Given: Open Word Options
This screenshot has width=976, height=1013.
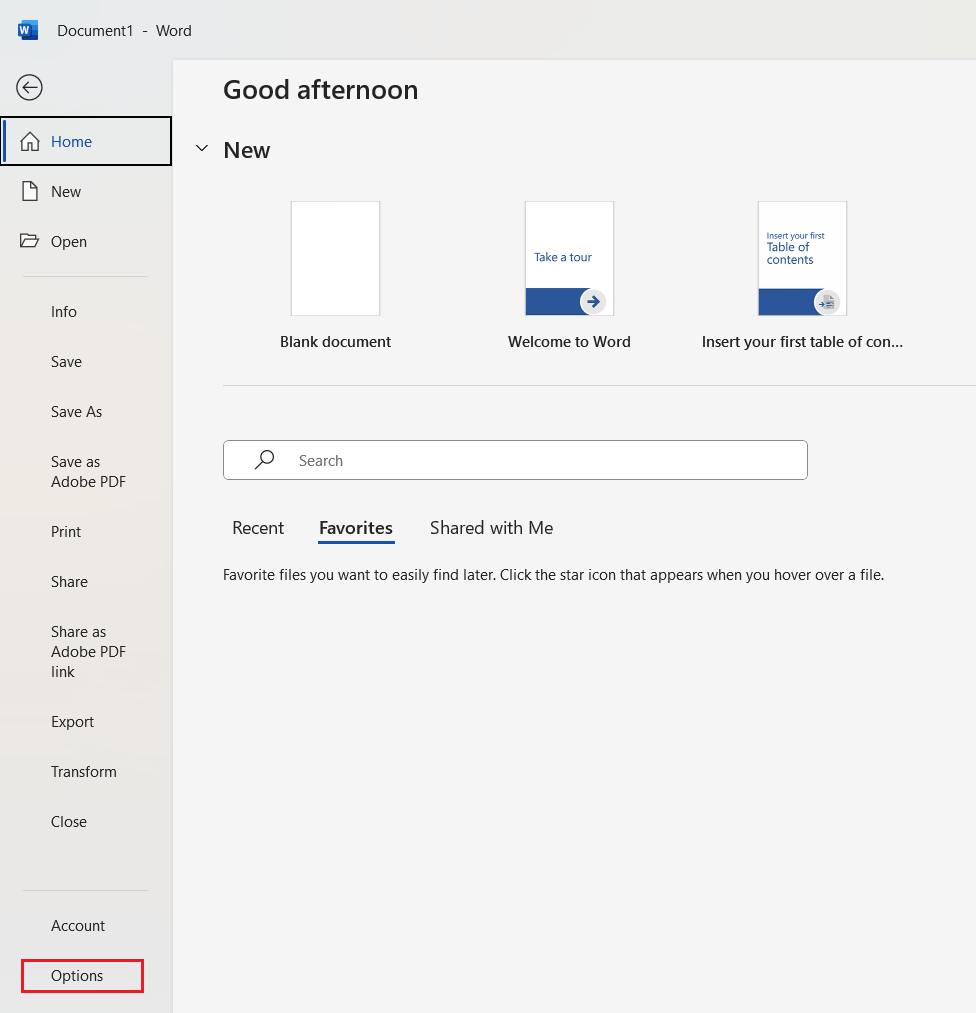Looking at the screenshot, I should [82, 976].
